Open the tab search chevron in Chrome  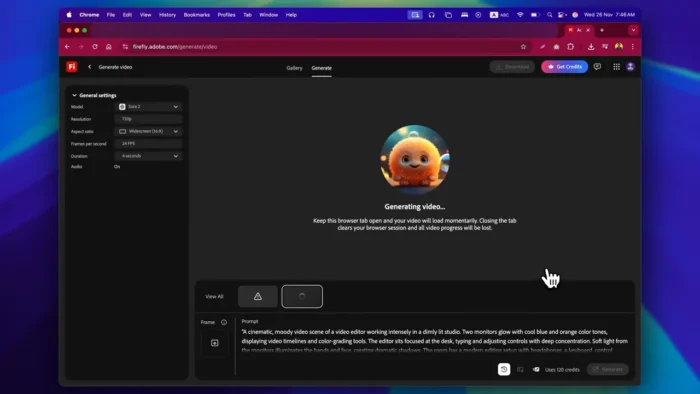[633, 30]
